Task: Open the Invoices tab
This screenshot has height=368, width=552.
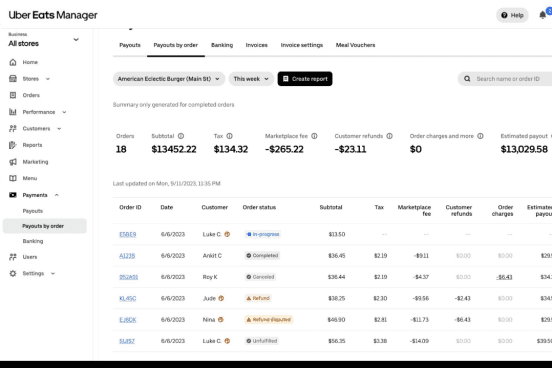Action: click(x=256, y=45)
